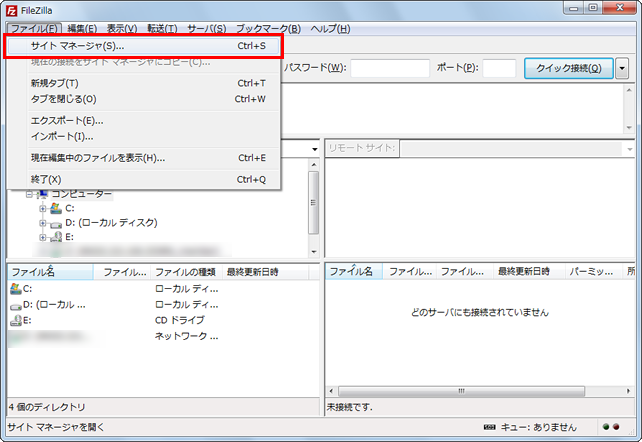Click the キュー: ありません status text
Screen dimensions: 642x442
pyautogui.click(x=538, y=427)
